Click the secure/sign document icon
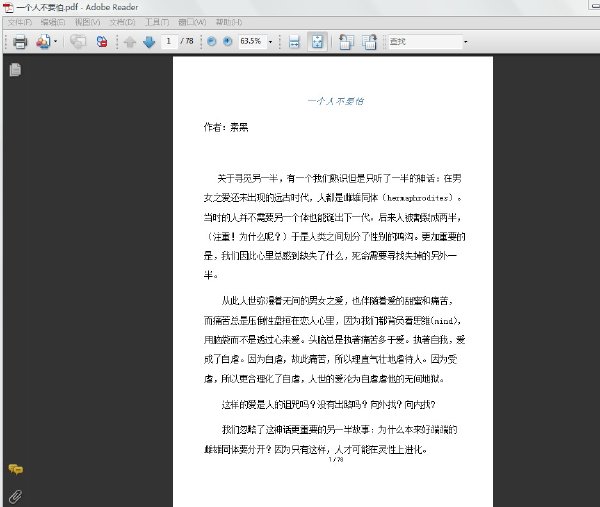This screenshot has width=600, height=507. [102, 41]
